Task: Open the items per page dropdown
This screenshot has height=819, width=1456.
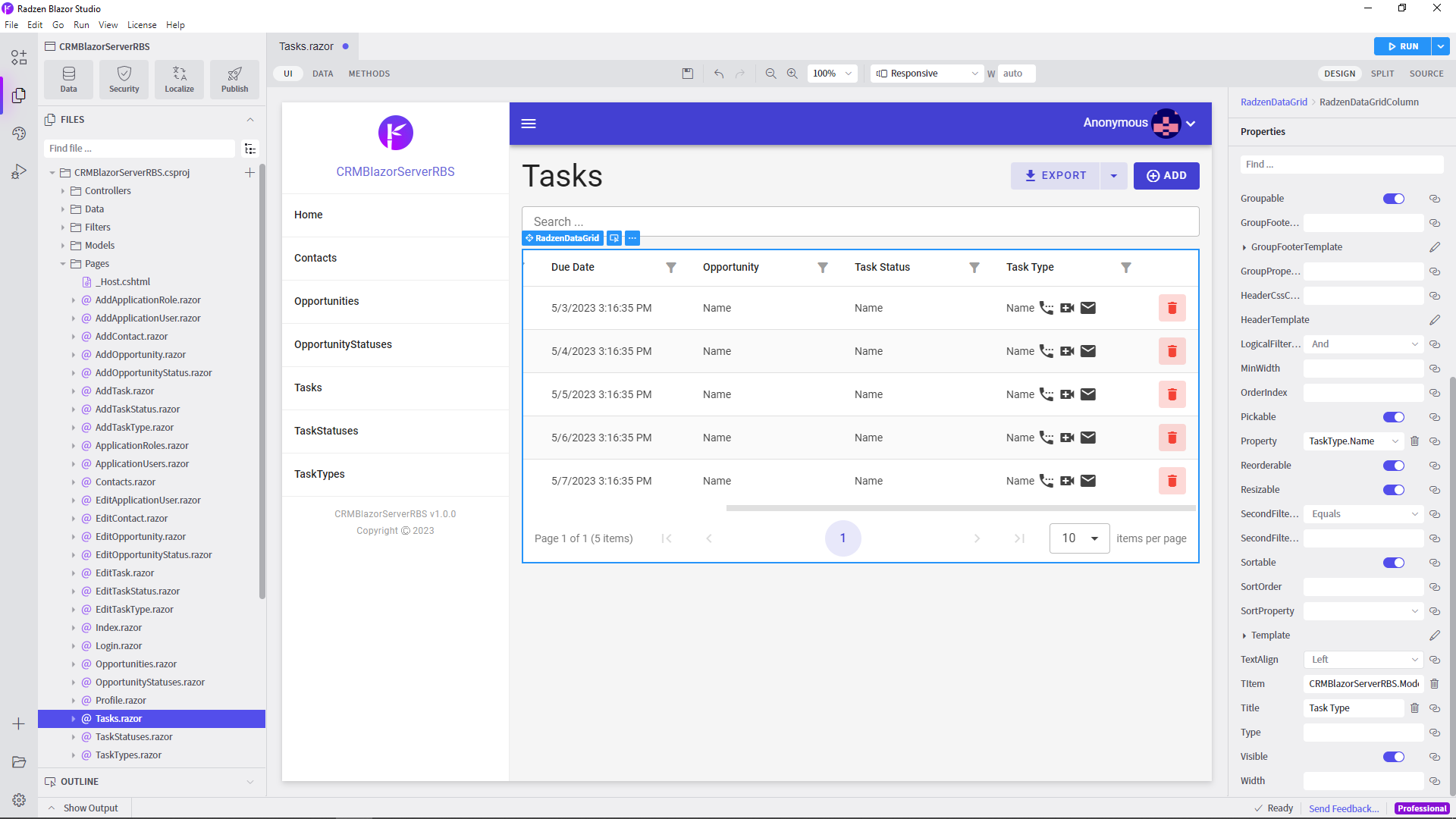Action: (1080, 538)
